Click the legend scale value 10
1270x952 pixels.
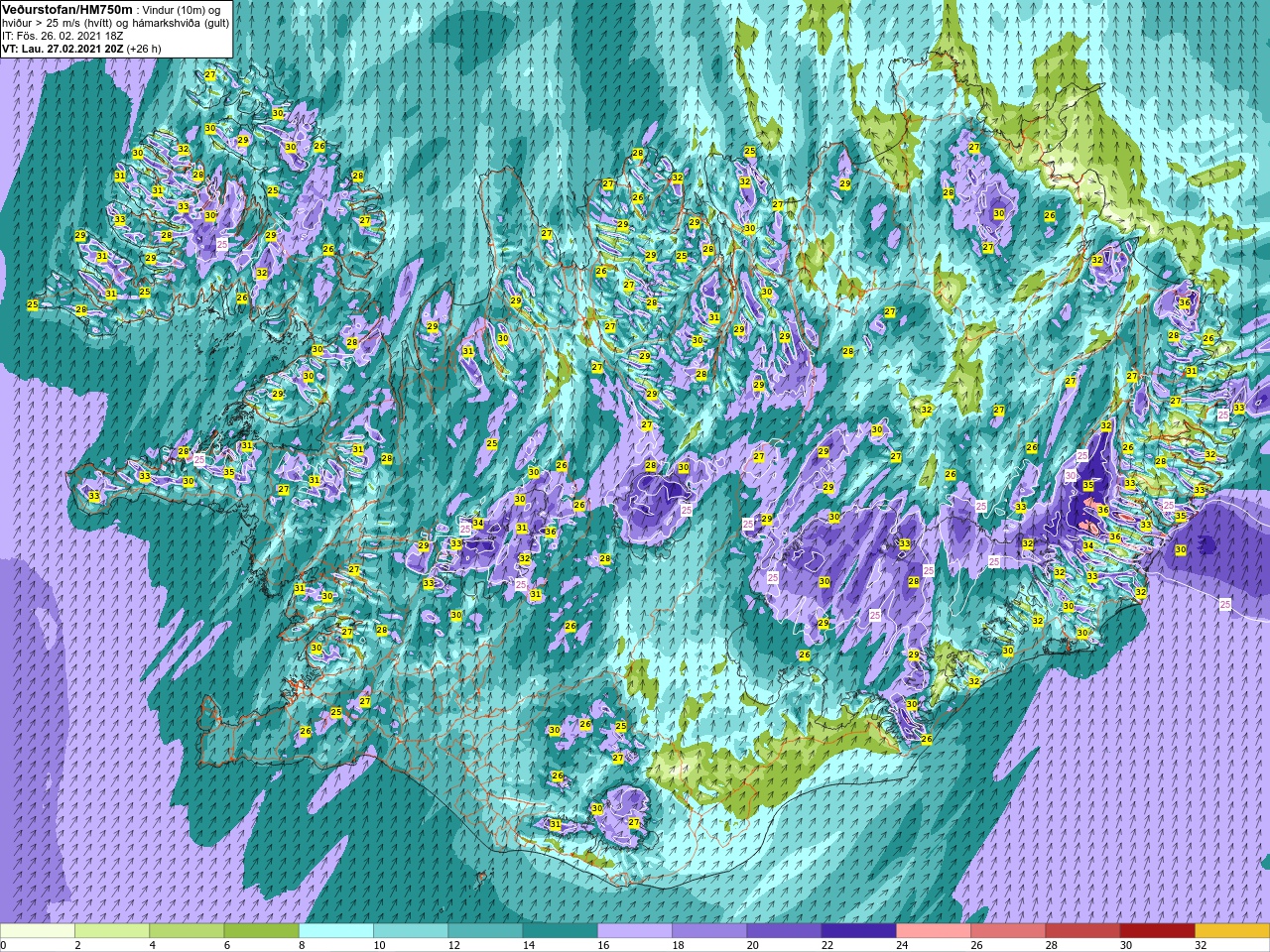click(x=379, y=945)
